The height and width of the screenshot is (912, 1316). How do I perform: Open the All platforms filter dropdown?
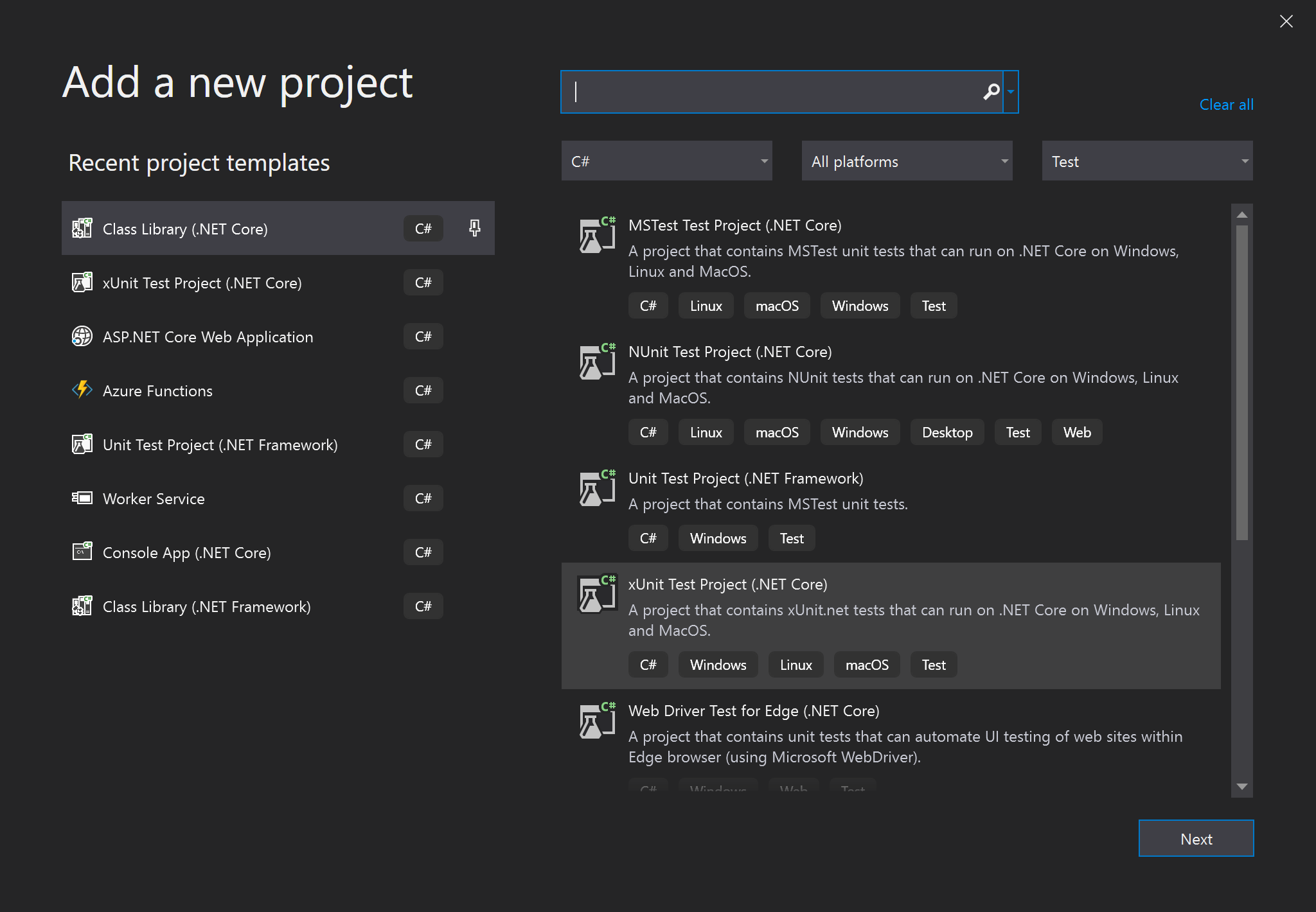(907, 161)
